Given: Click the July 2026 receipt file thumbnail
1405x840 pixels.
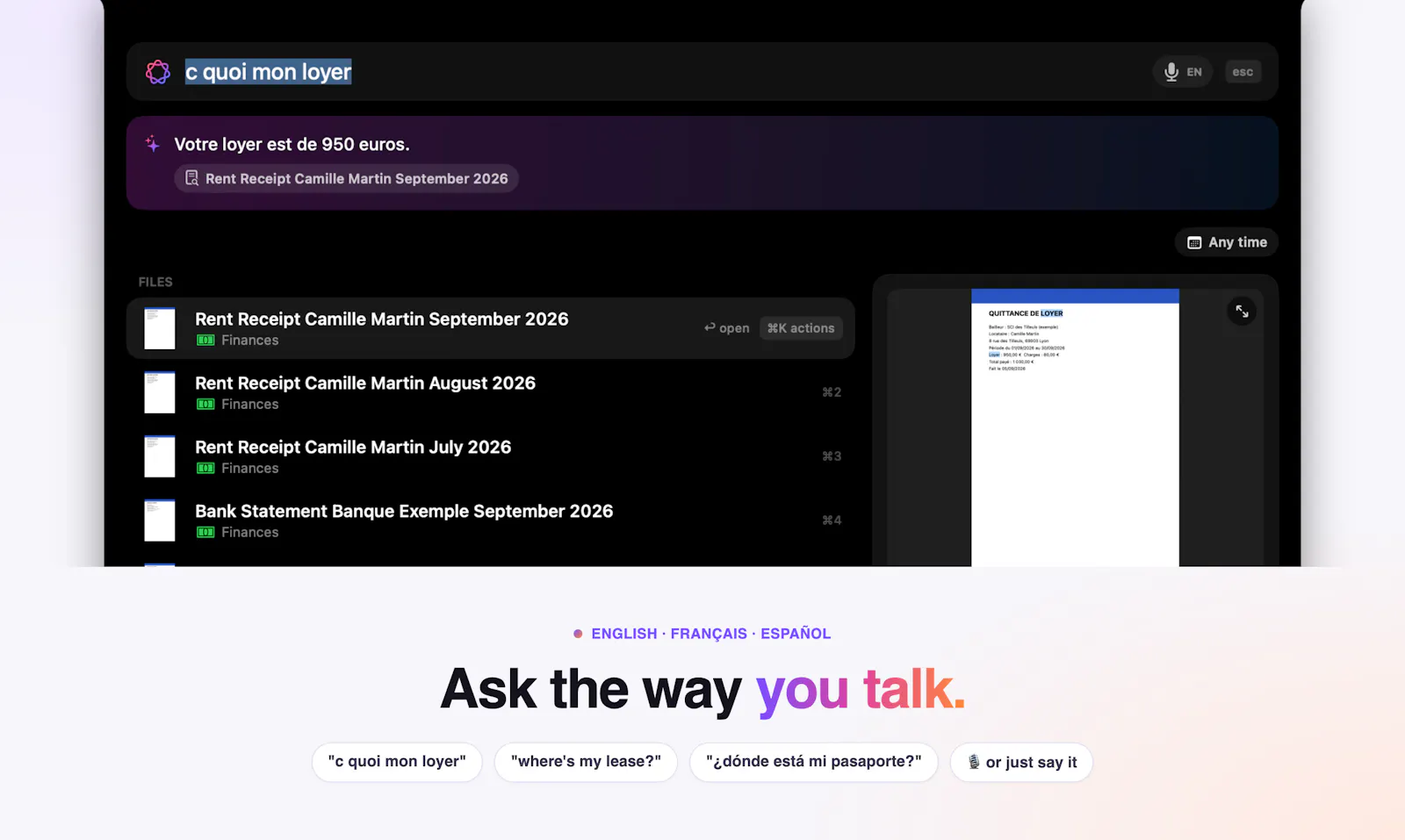Looking at the screenshot, I should [x=160, y=456].
